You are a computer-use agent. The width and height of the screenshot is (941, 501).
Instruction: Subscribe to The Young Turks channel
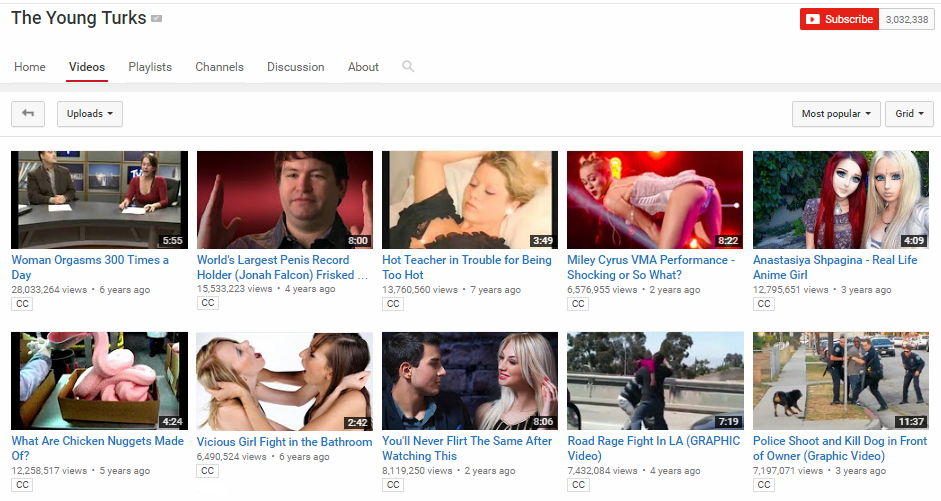pos(840,19)
